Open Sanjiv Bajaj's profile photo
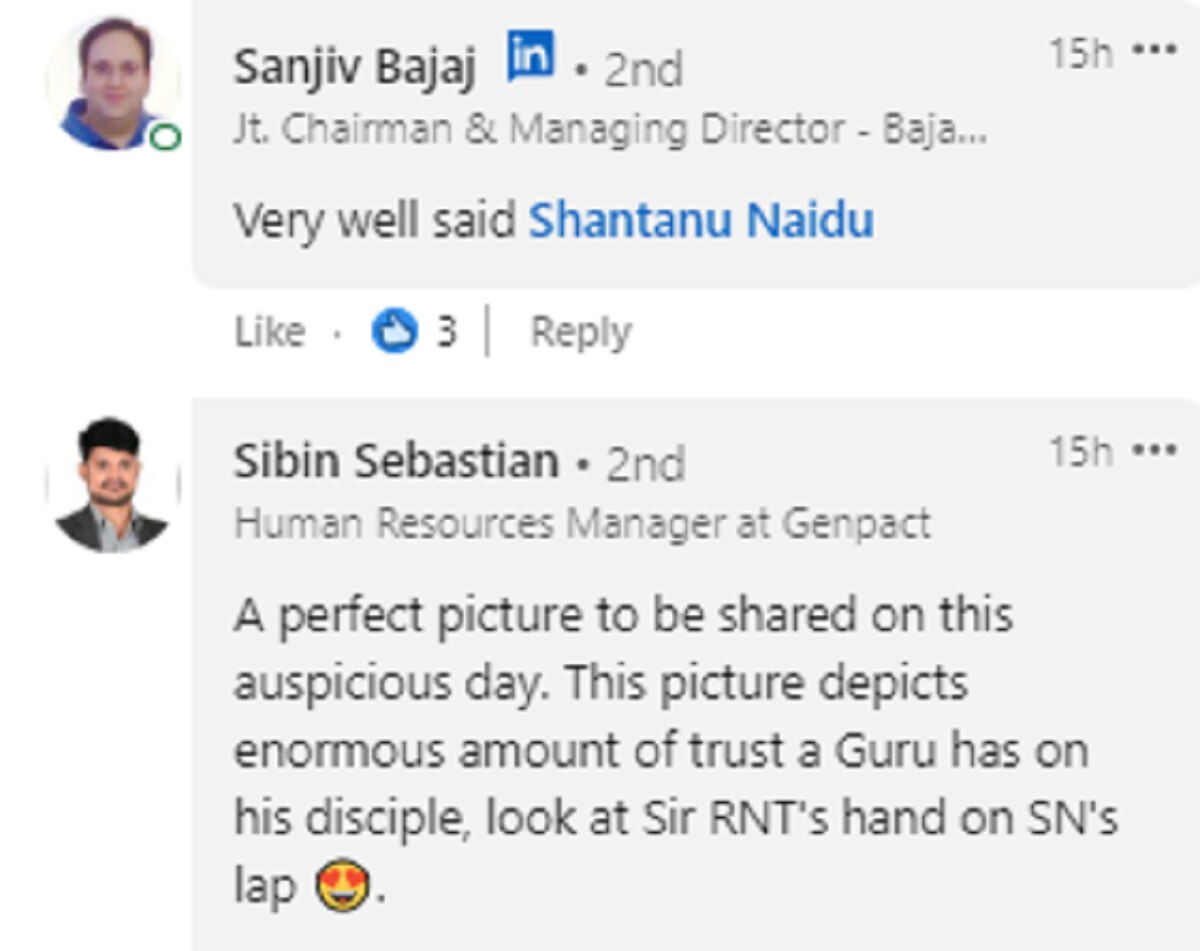This screenshot has height=951, width=1200. coord(112,84)
